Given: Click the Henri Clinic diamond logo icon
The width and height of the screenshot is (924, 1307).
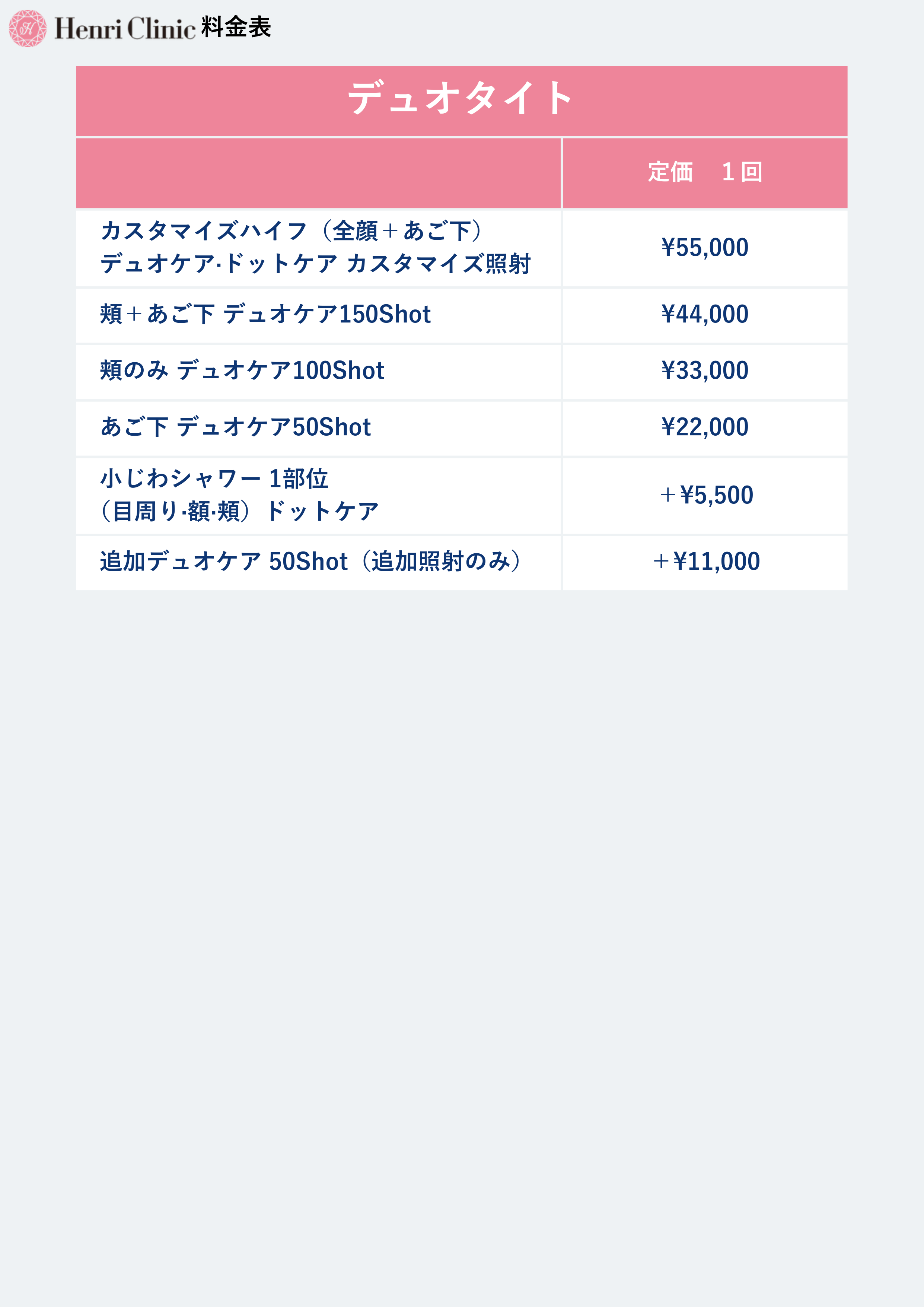Looking at the screenshot, I should click(x=28, y=28).
